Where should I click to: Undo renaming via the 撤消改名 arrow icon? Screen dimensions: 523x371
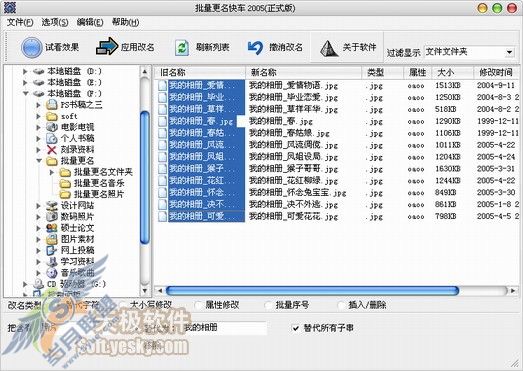(x=255, y=48)
